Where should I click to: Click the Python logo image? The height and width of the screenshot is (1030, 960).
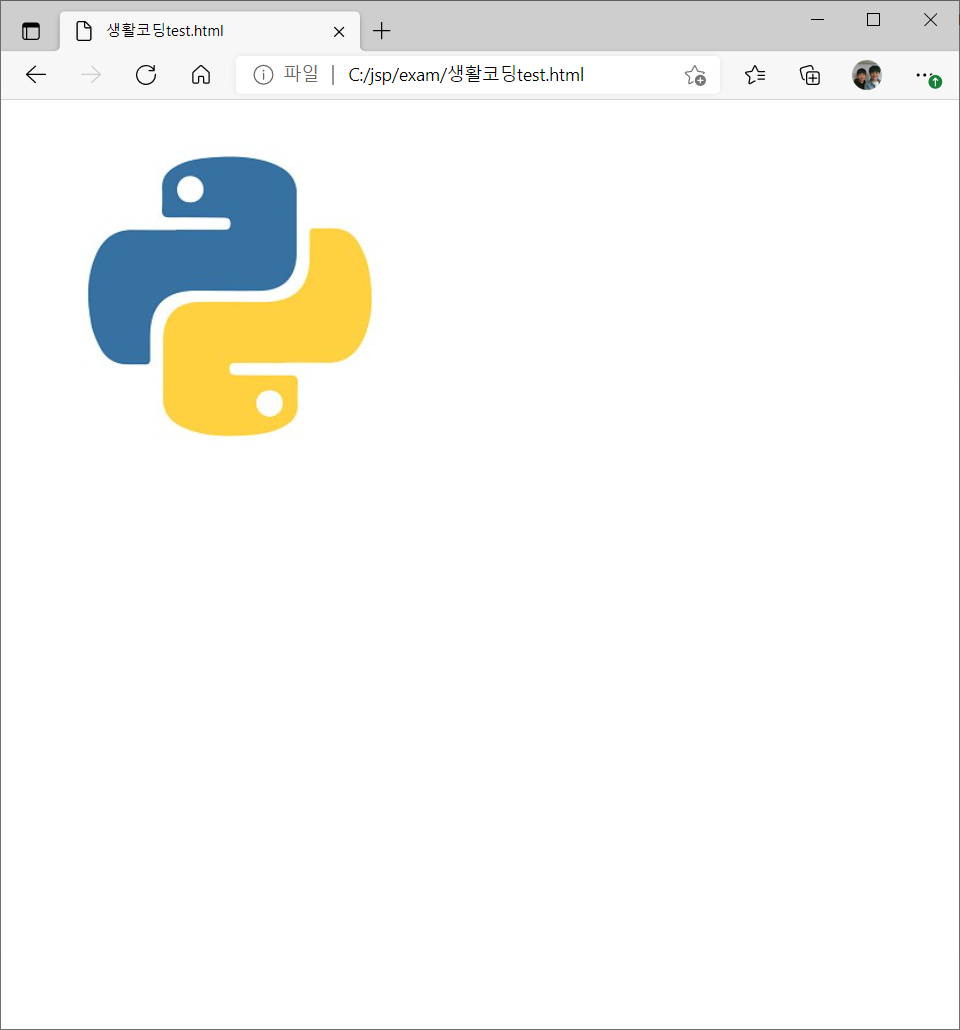click(230, 296)
